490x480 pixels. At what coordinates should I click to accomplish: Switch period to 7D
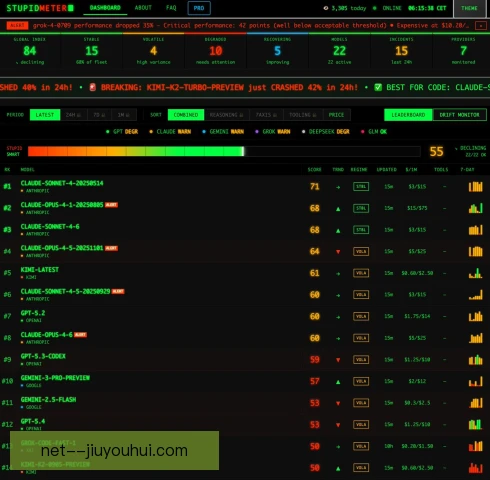click(99, 115)
